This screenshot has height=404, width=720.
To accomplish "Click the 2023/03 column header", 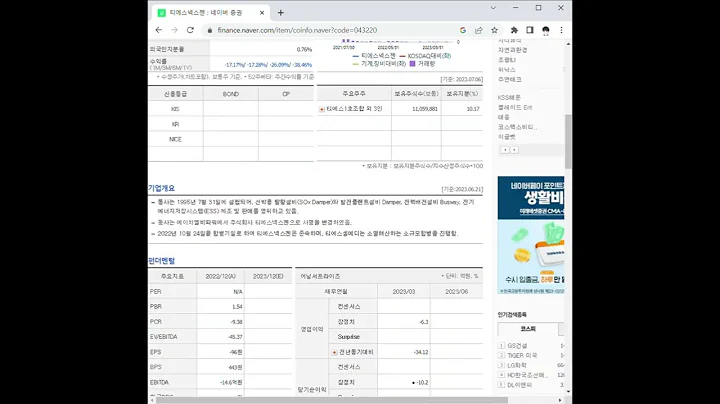I will (404, 292).
